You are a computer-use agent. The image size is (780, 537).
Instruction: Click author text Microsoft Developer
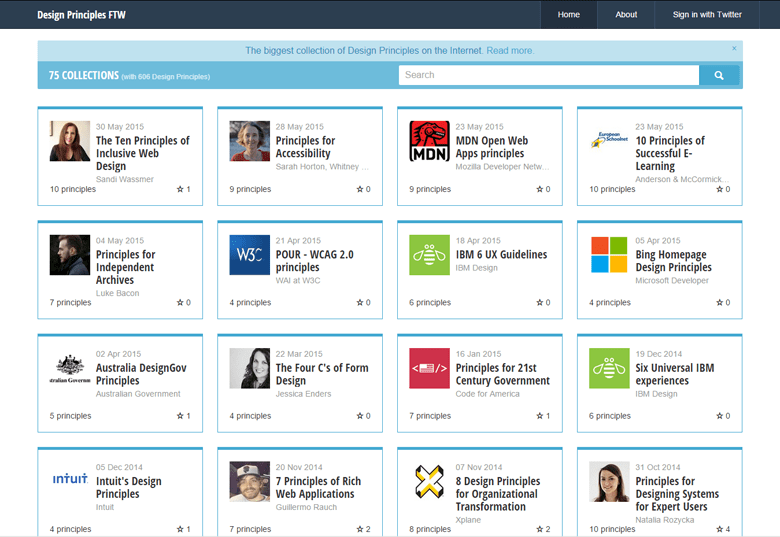[x=672, y=280]
